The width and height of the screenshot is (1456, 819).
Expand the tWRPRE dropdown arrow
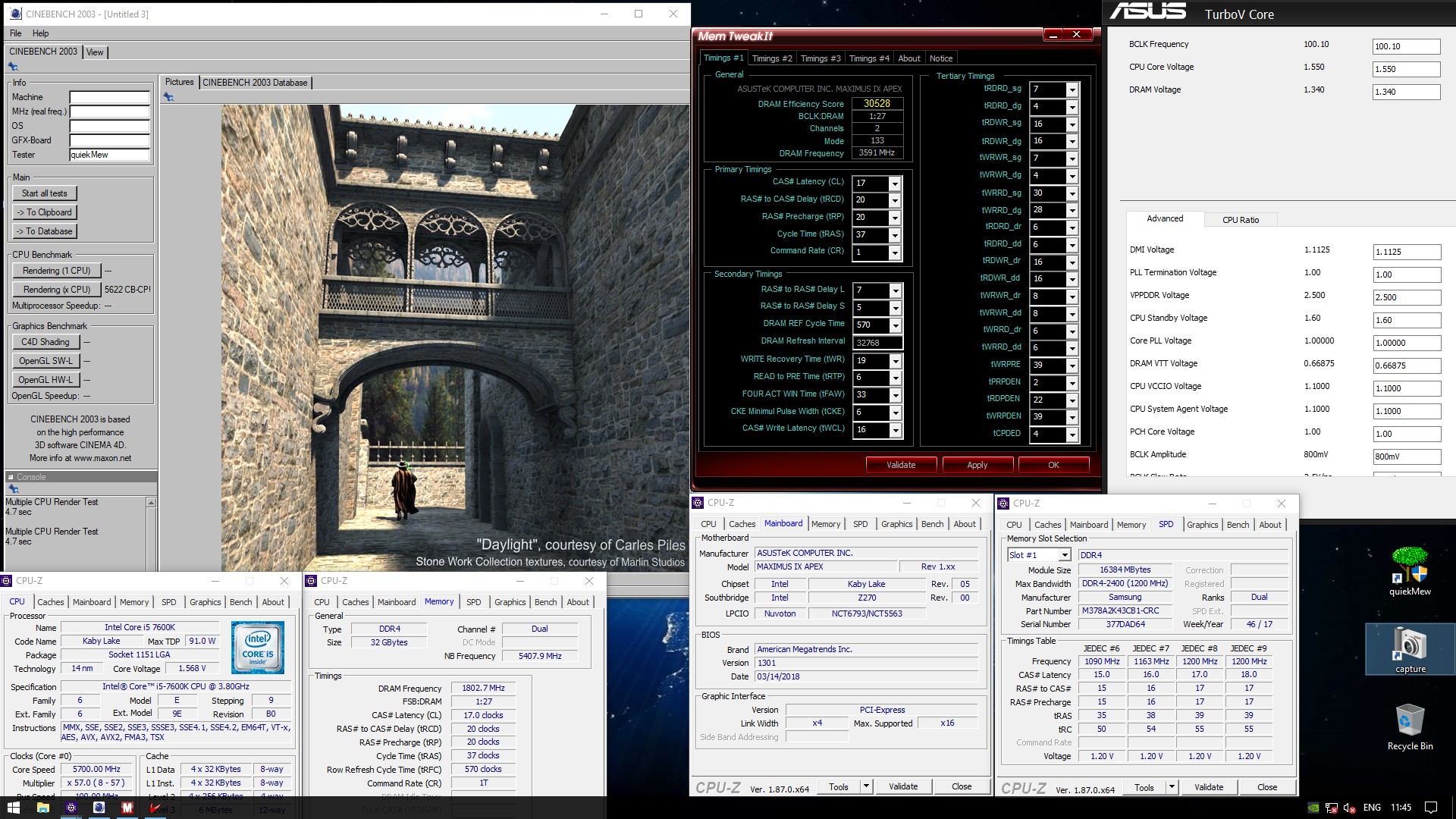[x=1072, y=366]
